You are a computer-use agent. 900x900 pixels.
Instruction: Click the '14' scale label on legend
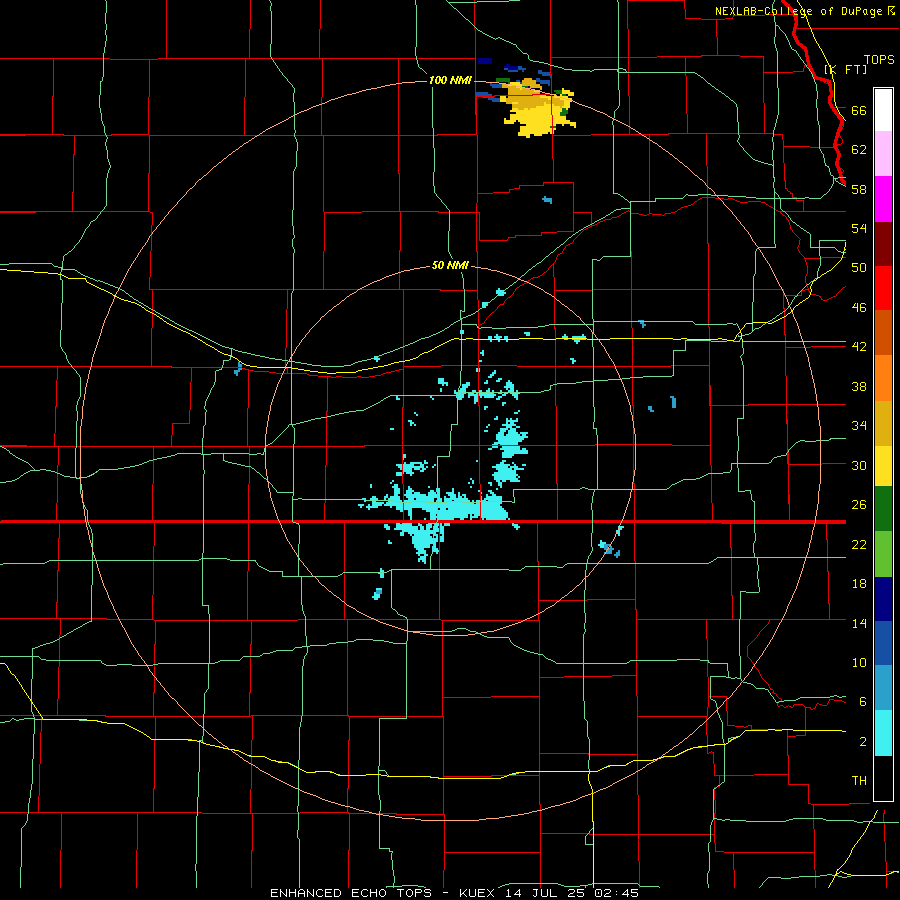click(x=859, y=623)
